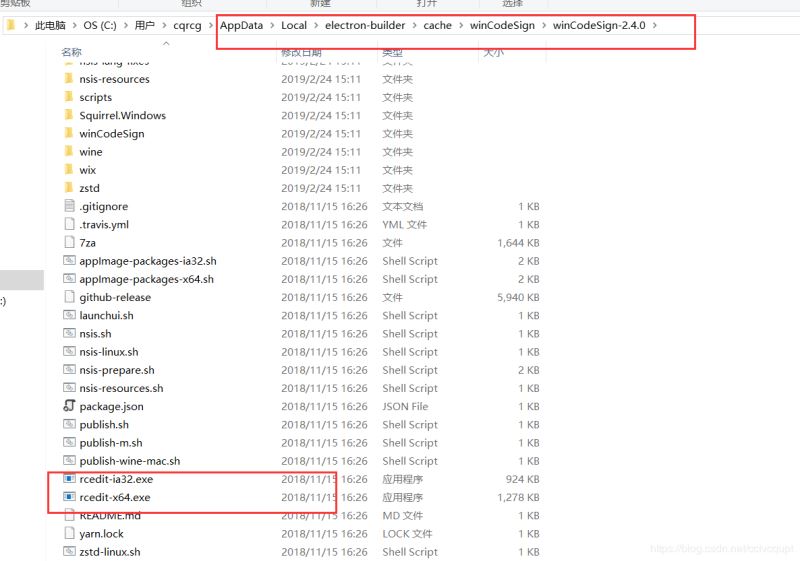
Task: Click the Squirrel.Windows folder icon
Action: [x=69, y=115]
